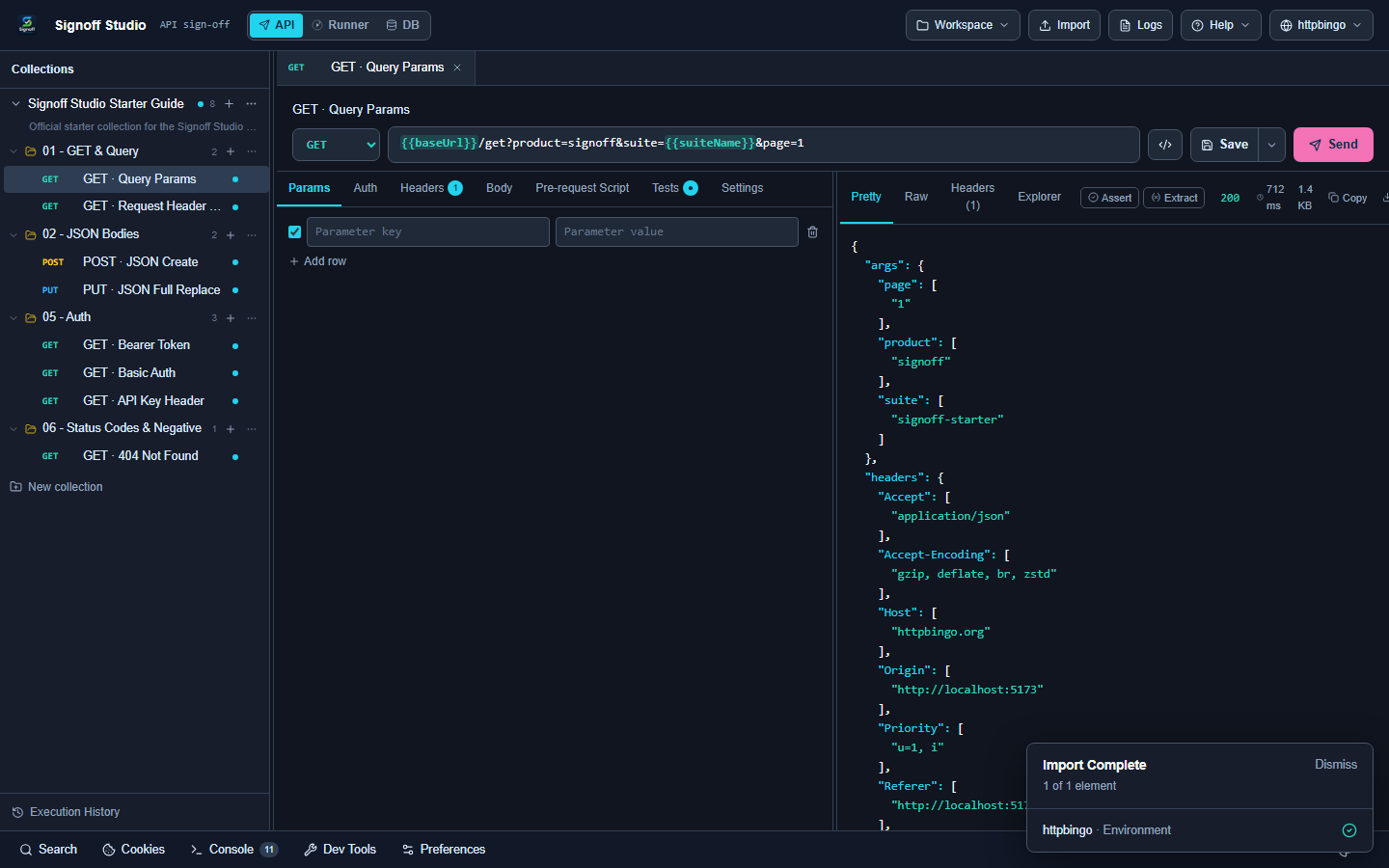The image size is (1389, 868).
Task: Add request to 01 - GET & Query folder
Action: click(x=231, y=151)
